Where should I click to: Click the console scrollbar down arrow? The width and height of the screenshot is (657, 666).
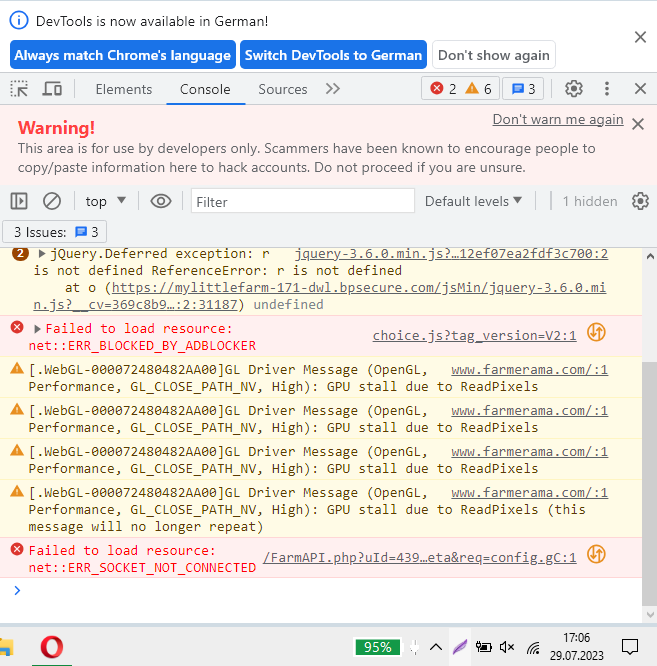click(x=650, y=614)
